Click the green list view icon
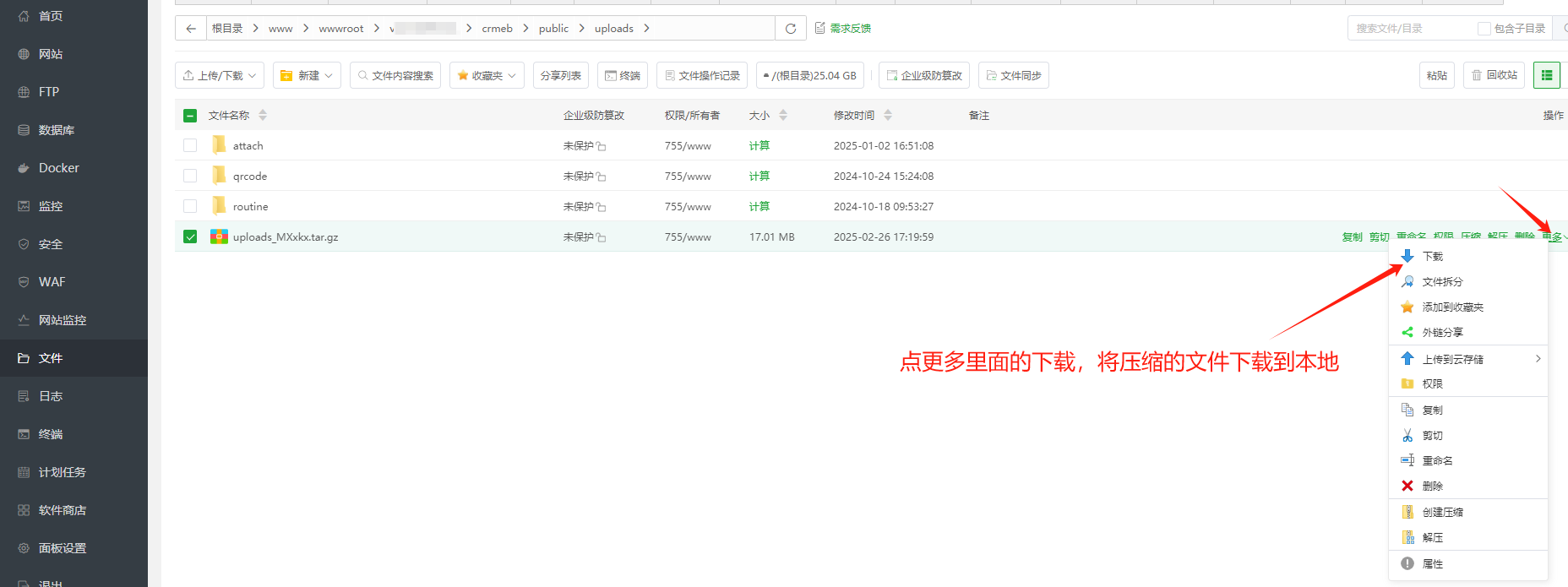1568x587 pixels. coord(1547,75)
